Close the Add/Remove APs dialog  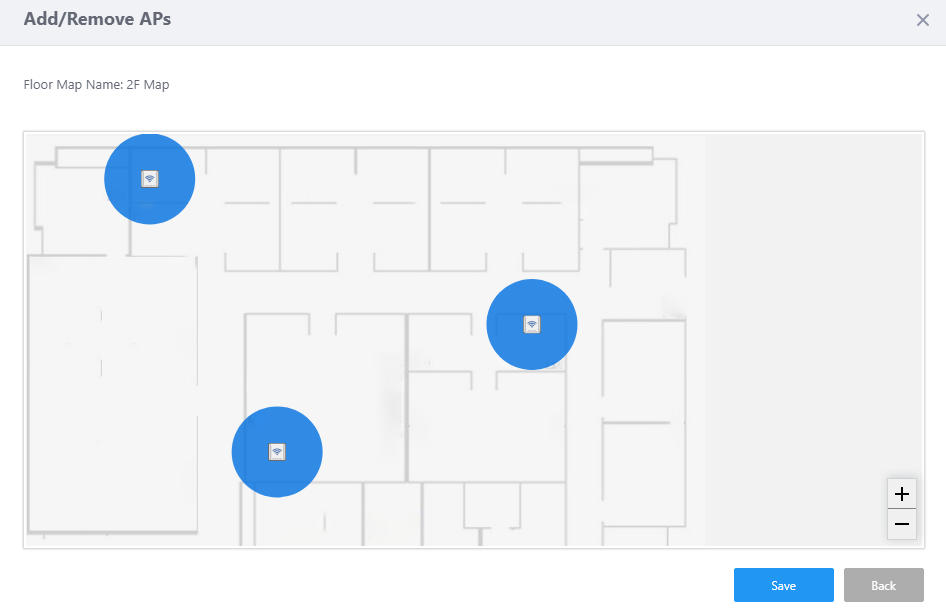(x=922, y=20)
